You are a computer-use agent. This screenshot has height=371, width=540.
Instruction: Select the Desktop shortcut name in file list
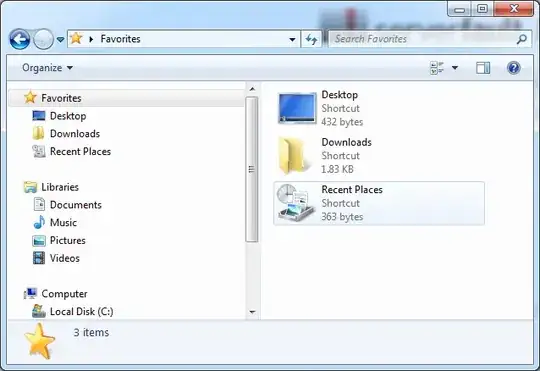(x=340, y=95)
